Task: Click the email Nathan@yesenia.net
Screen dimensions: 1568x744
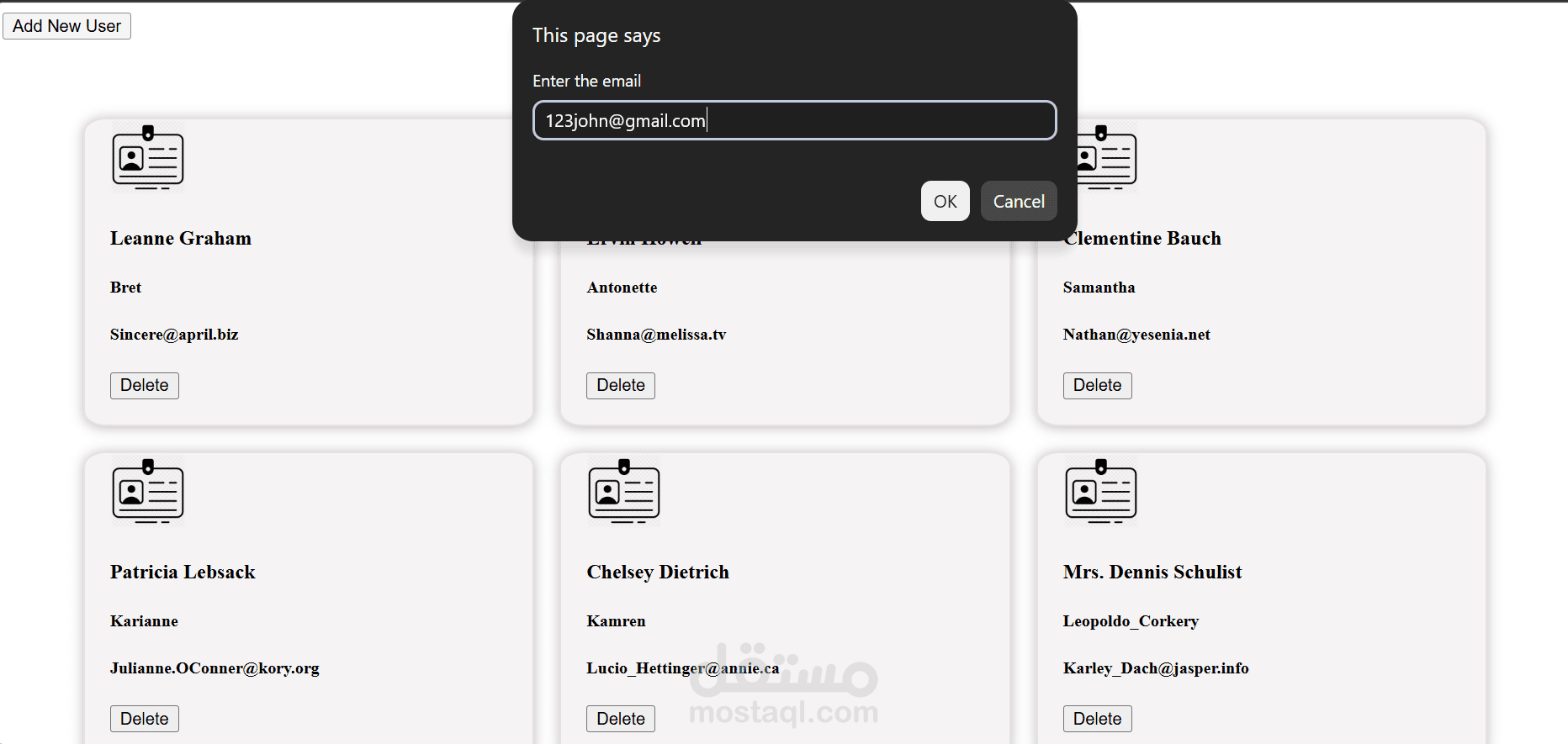Action: point(1136,335)
